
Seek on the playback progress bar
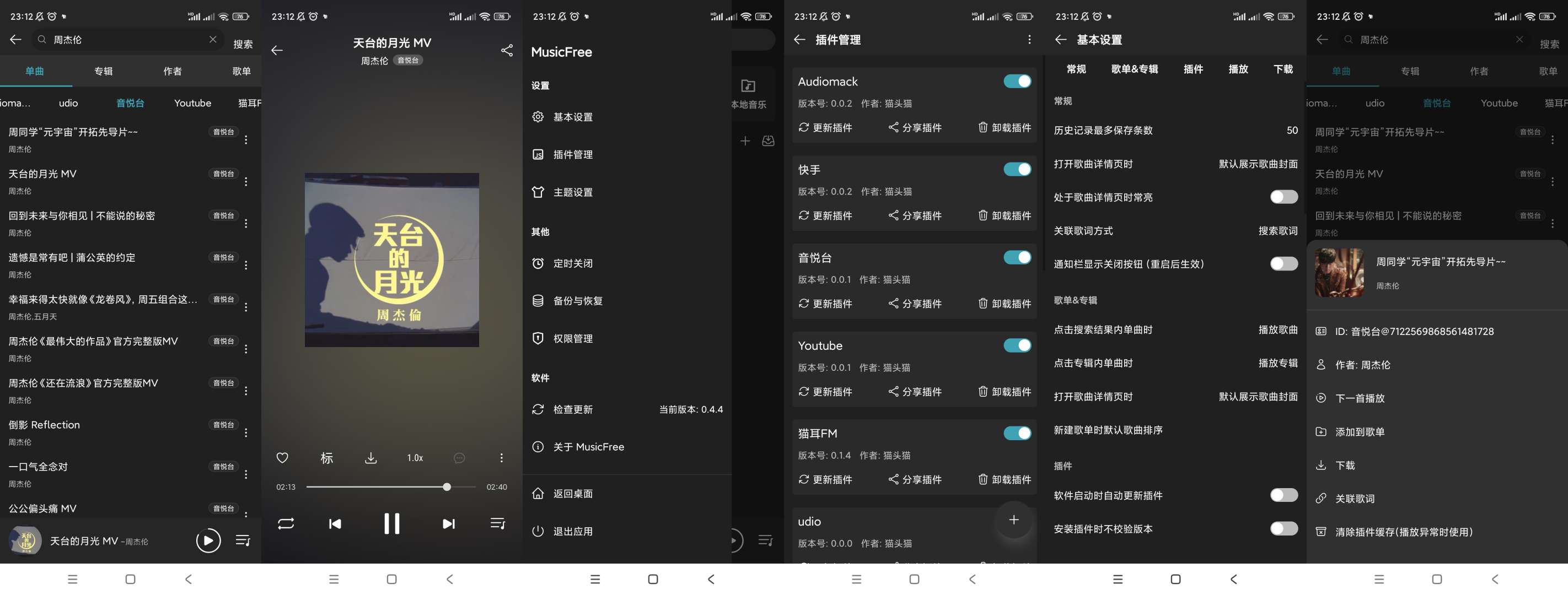pos(391,486)
